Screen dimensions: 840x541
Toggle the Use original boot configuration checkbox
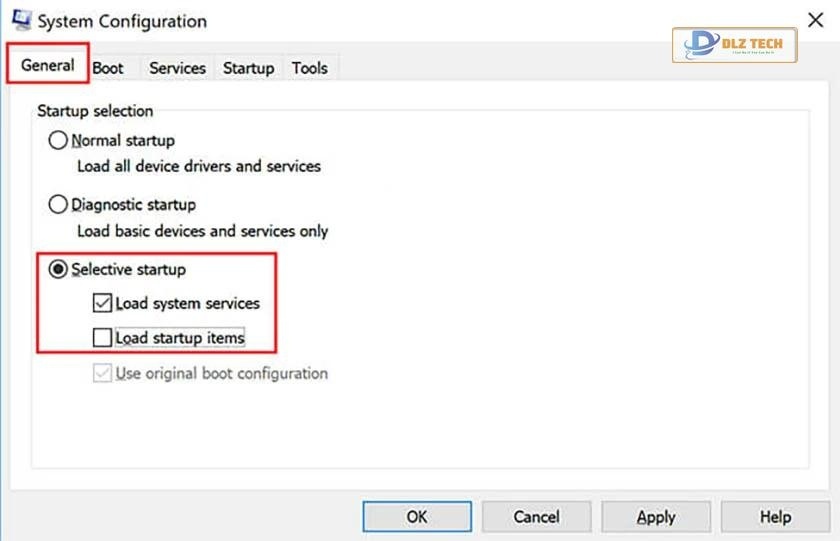(102, 374)
